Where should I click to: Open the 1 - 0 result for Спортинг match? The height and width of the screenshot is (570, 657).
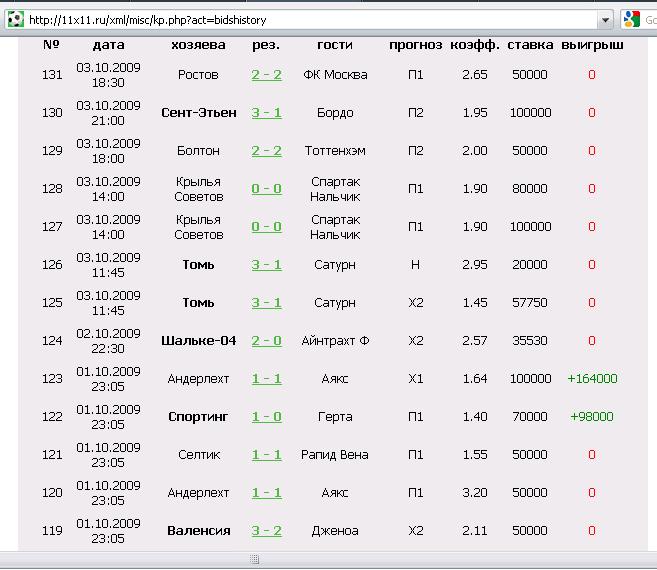[266, 417]
